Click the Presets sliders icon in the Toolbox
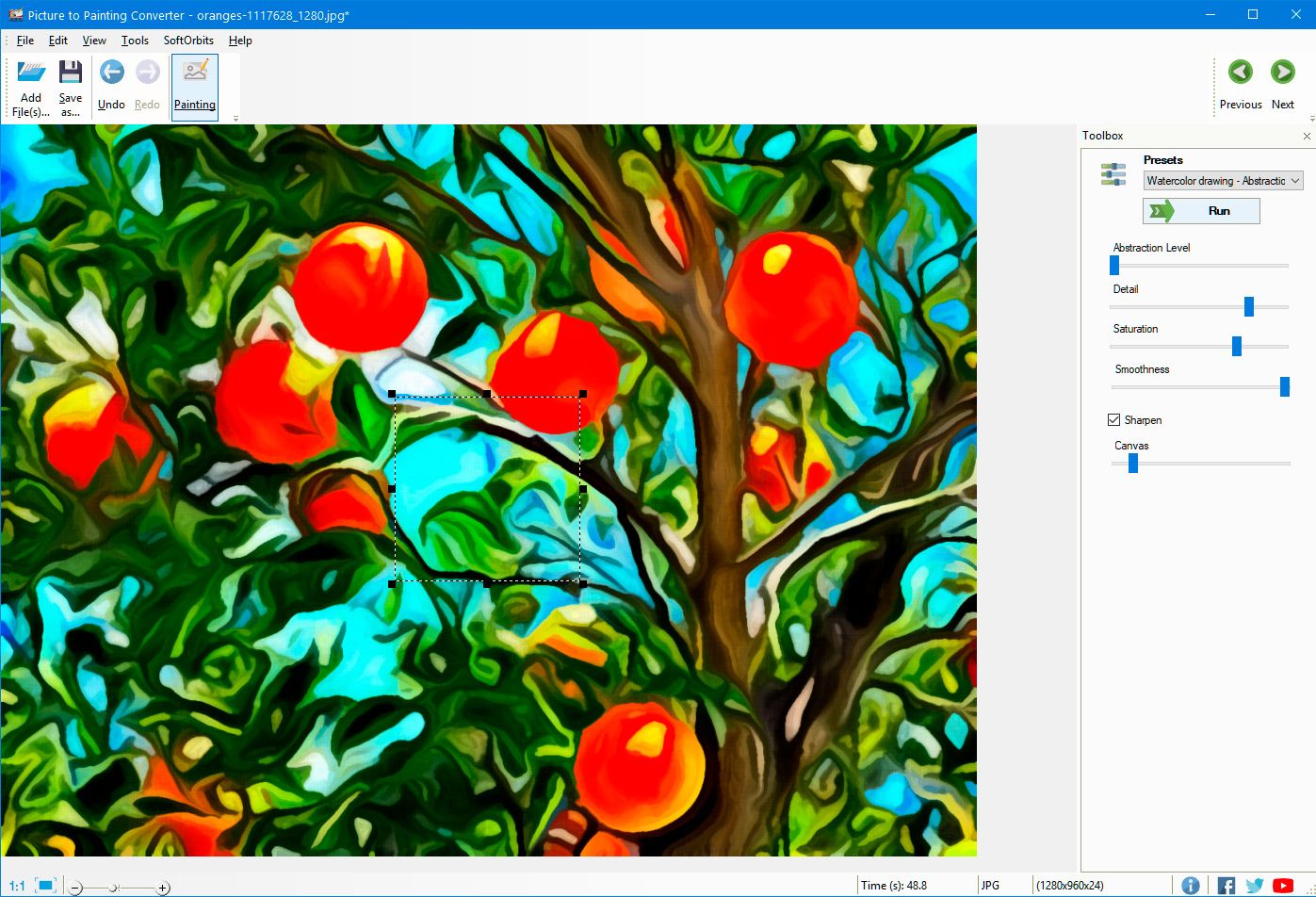 1113,173
